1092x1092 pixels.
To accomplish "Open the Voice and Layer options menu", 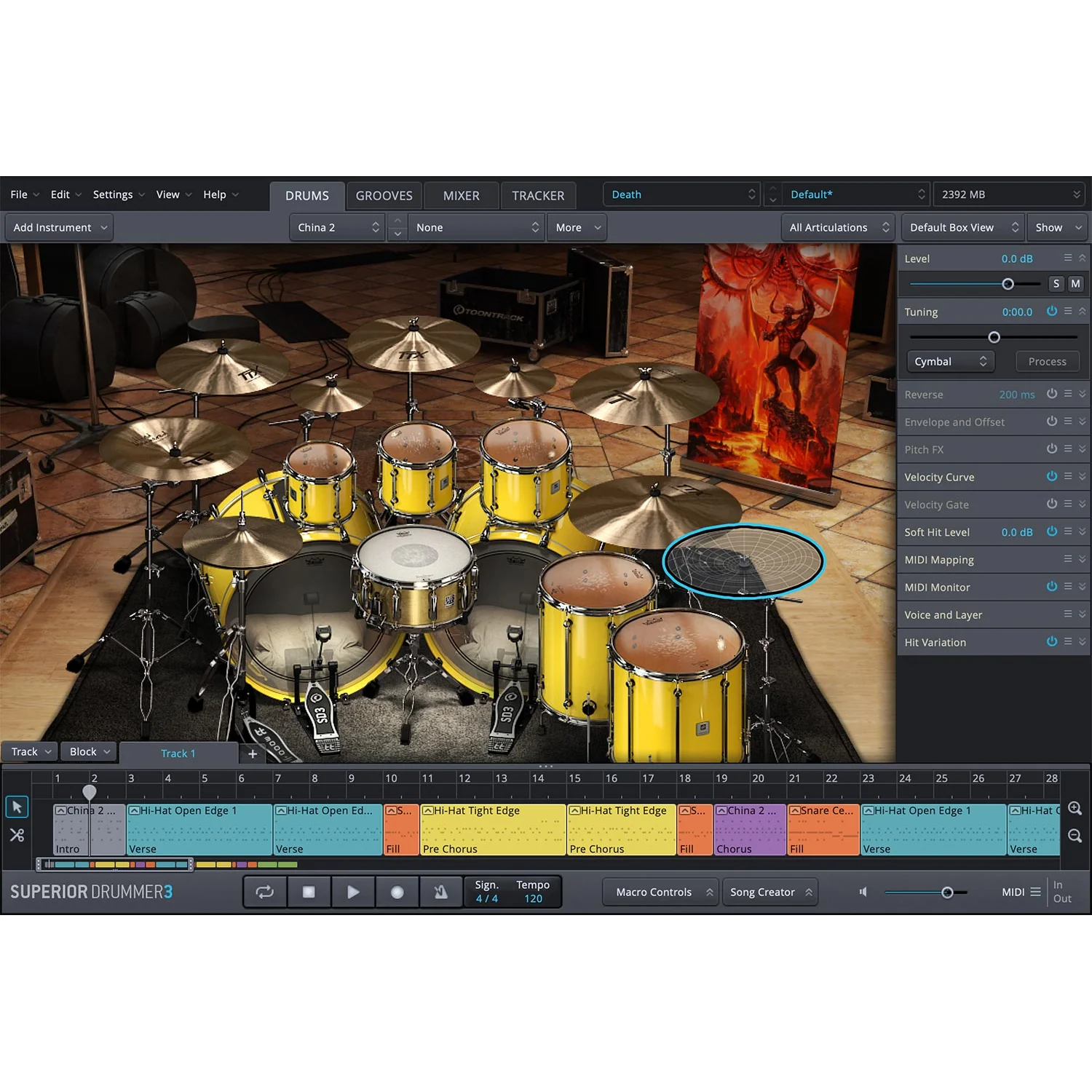I will (1067, 614).
